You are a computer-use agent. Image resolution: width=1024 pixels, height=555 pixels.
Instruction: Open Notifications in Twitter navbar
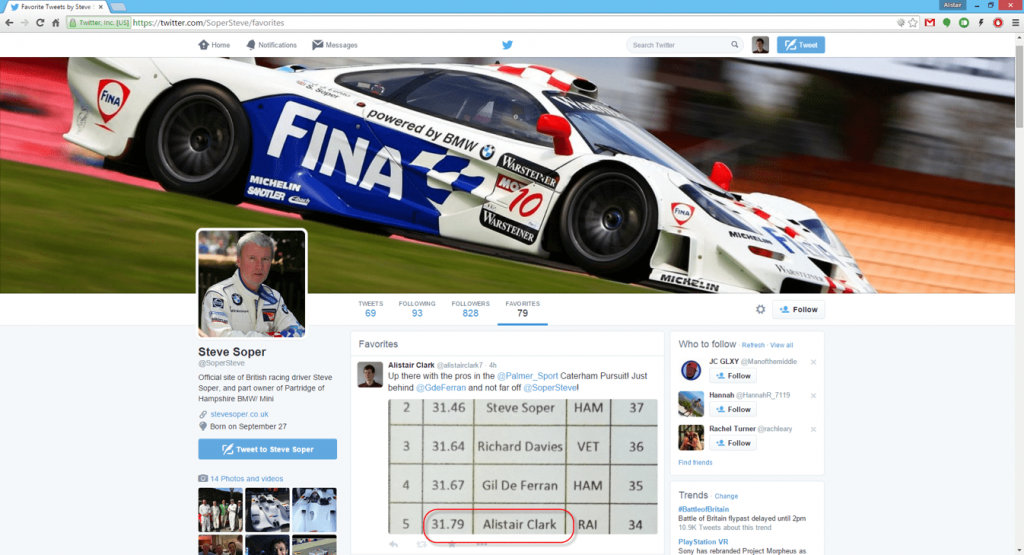(271, 45)
